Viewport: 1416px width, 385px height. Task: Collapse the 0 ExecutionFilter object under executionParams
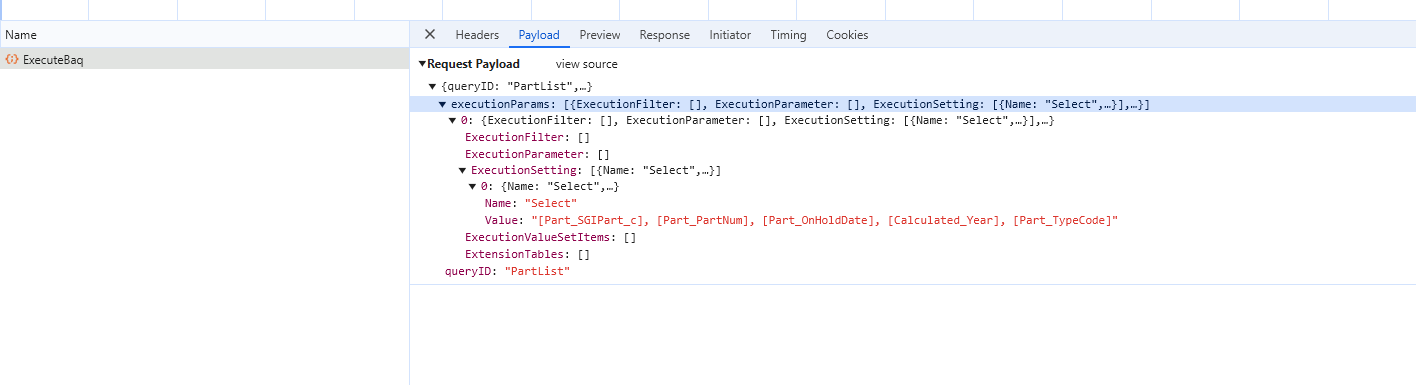[x=453, y=120]
